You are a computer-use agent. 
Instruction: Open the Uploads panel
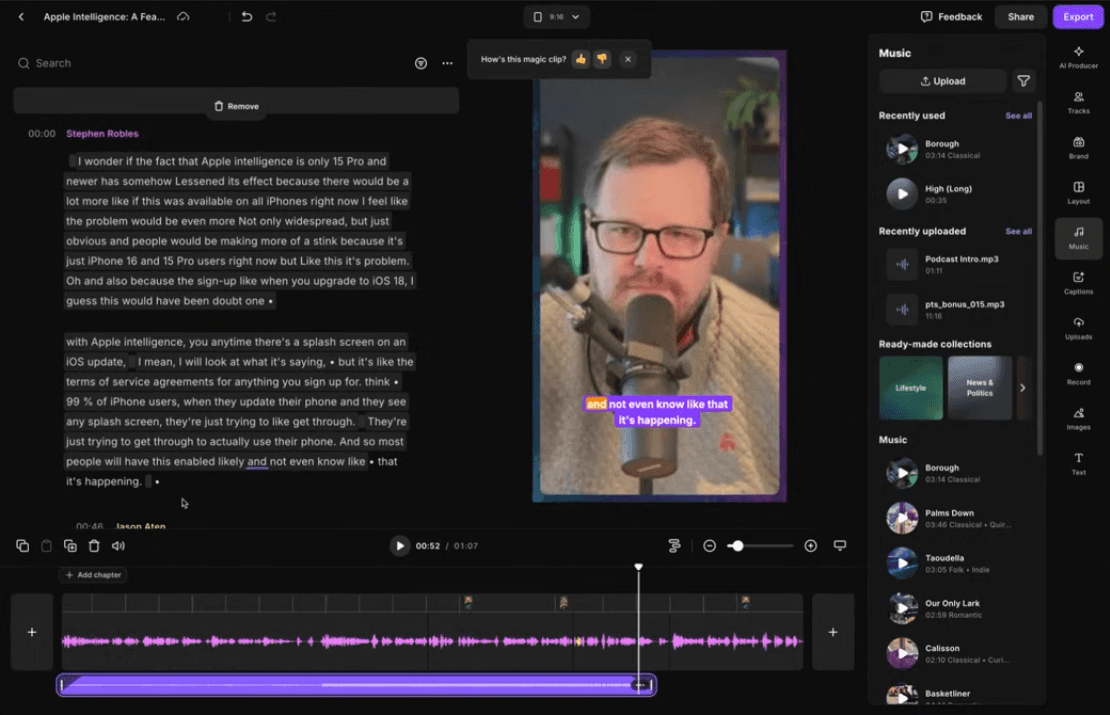tap(1078, 328)
